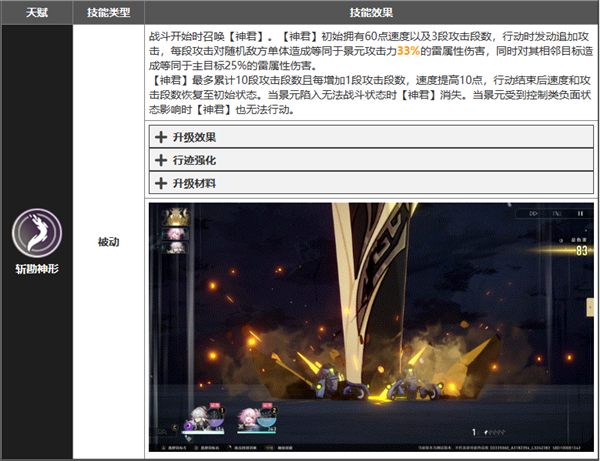The height and width of the screenshot is (461, 600).
Task: Click the 斩勘神形 talent icon
Action: click(x=37, y=233)
